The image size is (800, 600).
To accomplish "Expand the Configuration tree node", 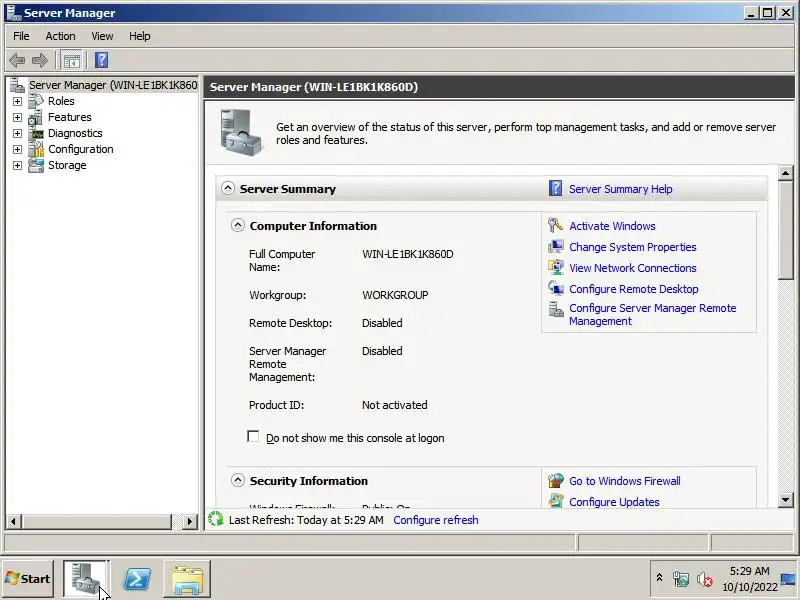I will point(17,149).
